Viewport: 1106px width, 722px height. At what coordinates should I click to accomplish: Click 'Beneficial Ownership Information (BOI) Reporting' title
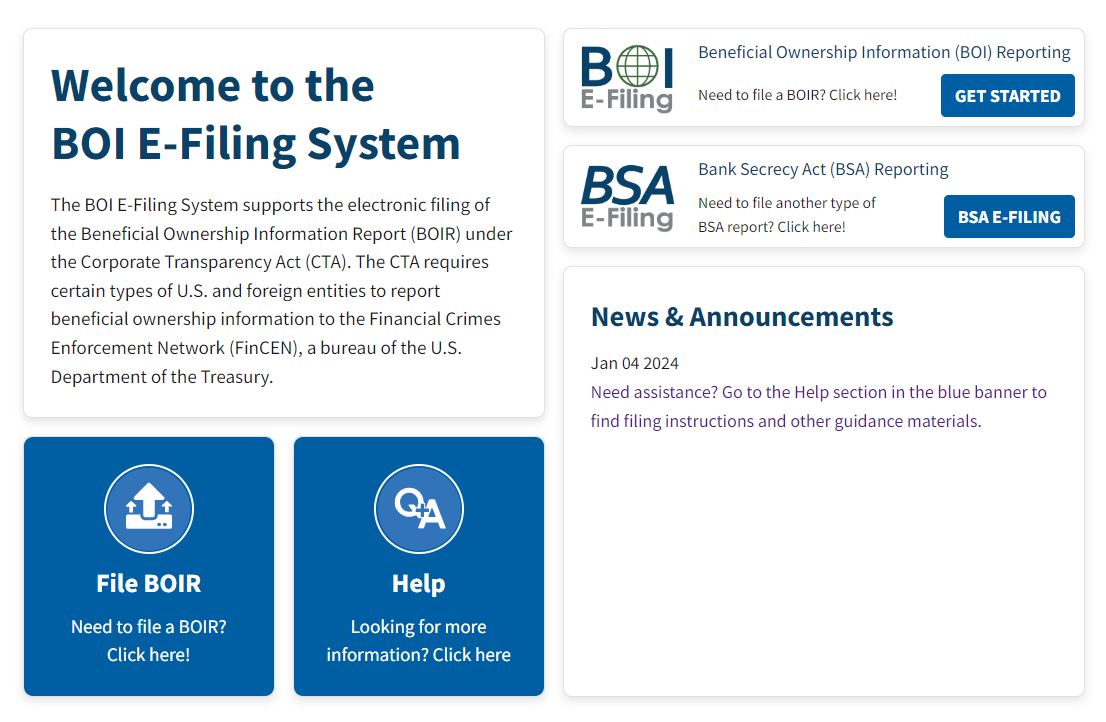(x=884, y=52)
